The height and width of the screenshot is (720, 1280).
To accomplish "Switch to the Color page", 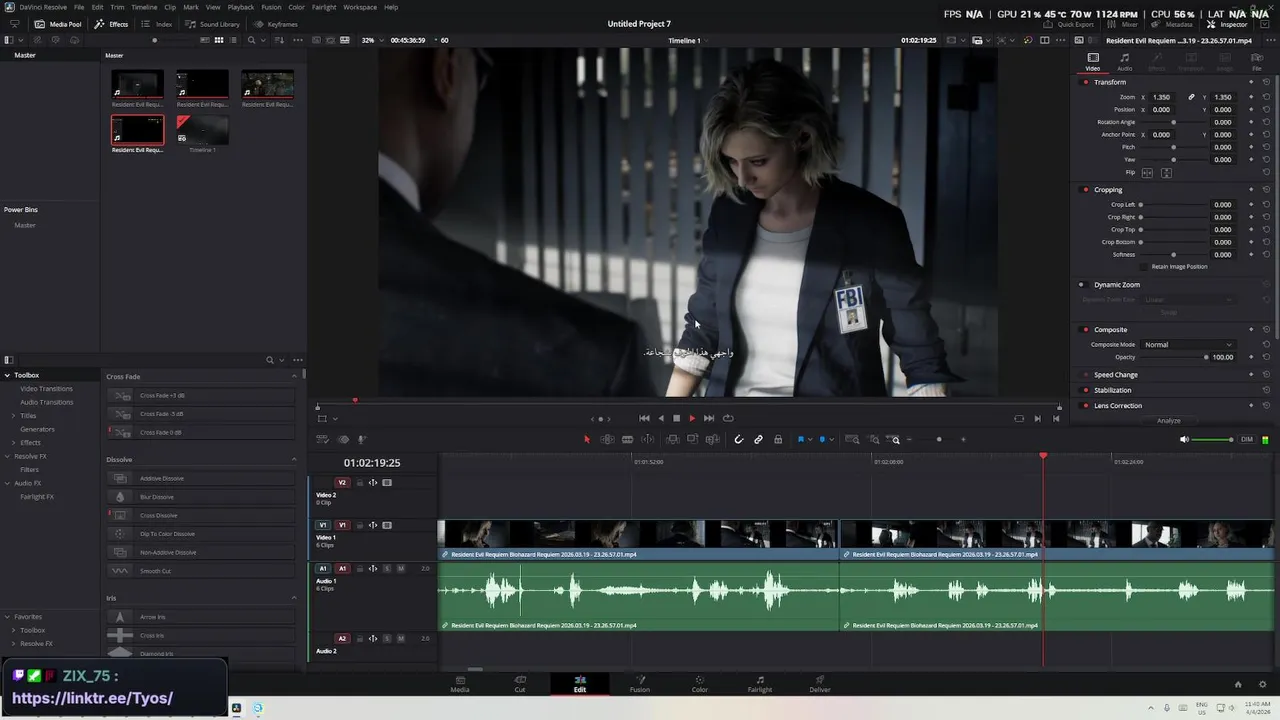I will pos(700,684).
